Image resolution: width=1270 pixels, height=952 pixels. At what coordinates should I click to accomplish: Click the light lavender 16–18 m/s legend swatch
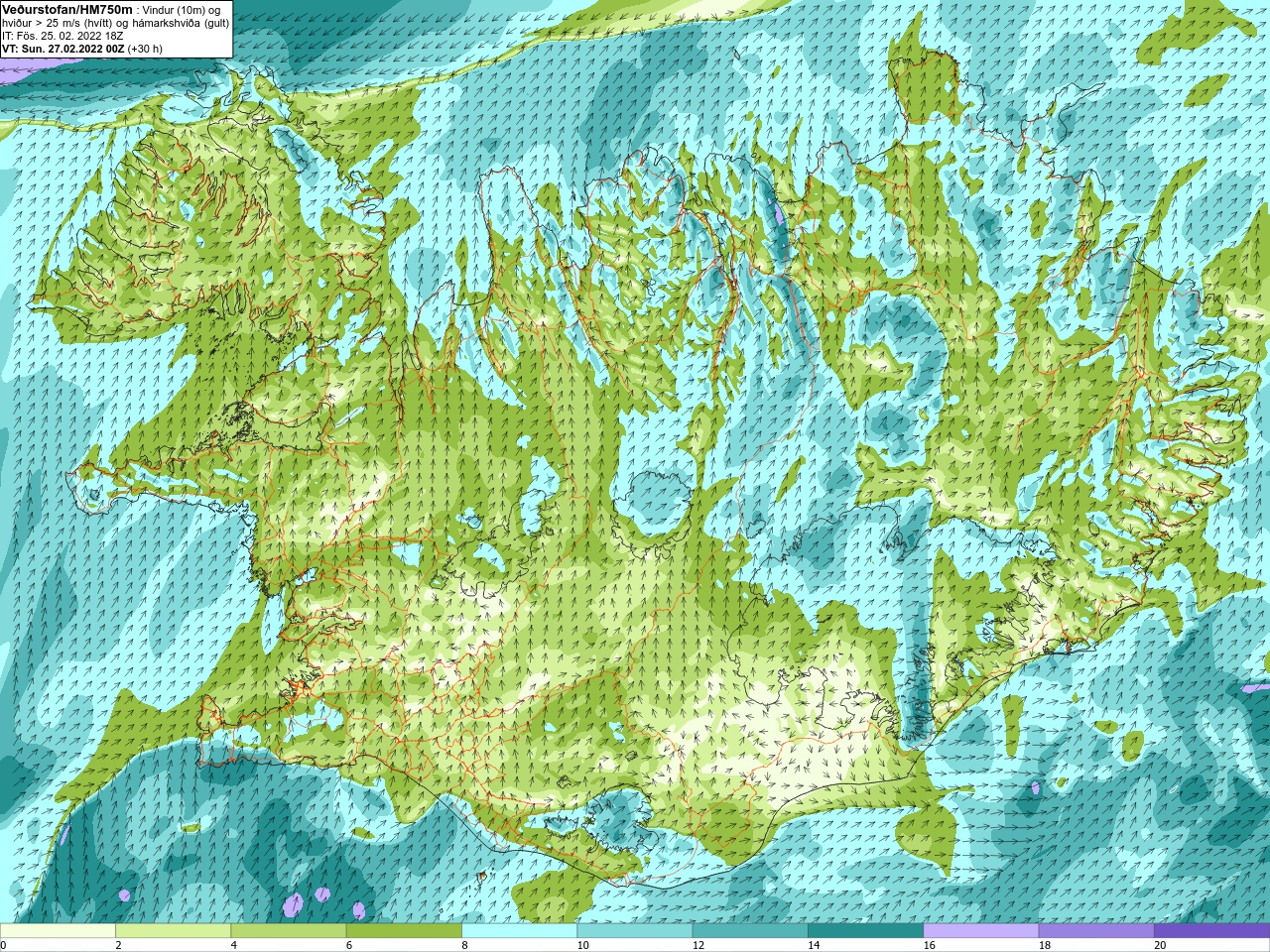tap(980, 931)
